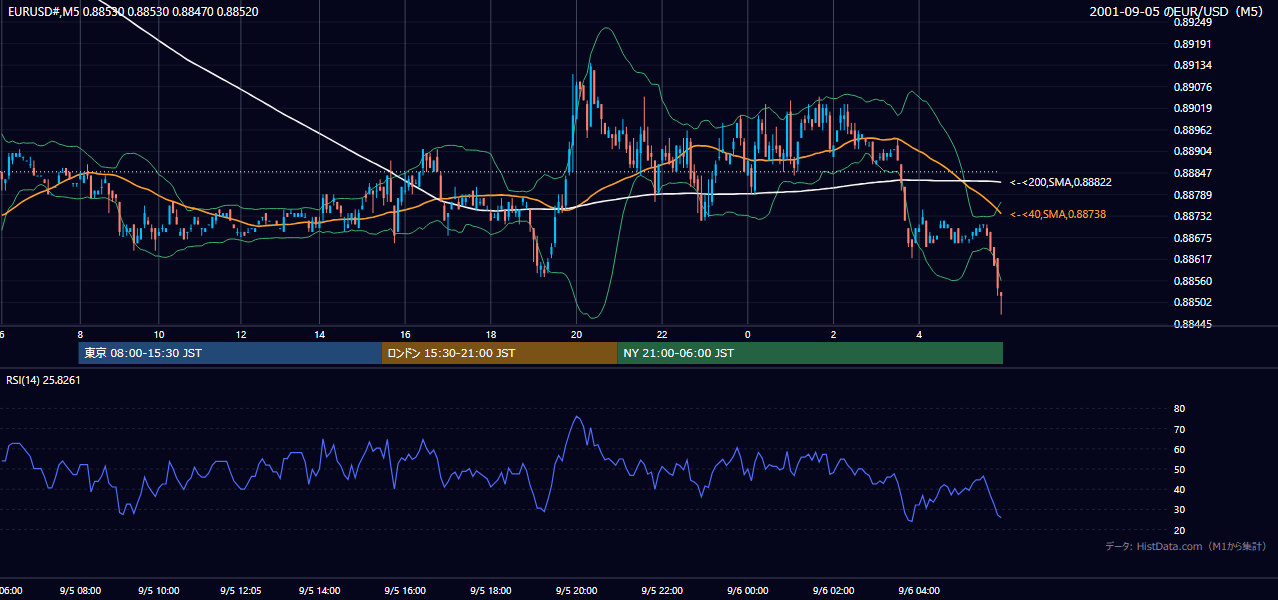Select the London 15:30-21:00 JST session bar
This screenshot has height=600, width=1278.
coord(500,353)
